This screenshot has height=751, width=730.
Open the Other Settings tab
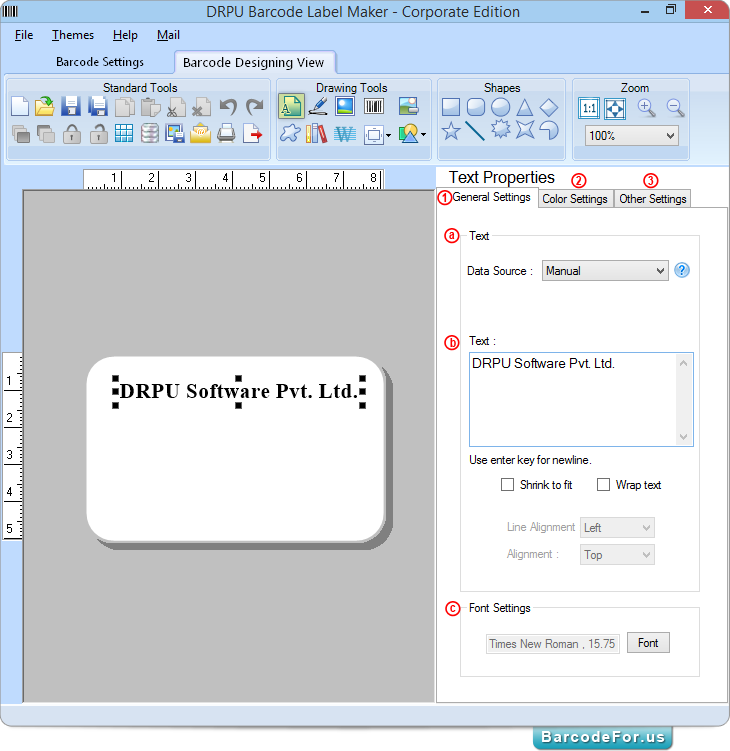coord(652,199)
